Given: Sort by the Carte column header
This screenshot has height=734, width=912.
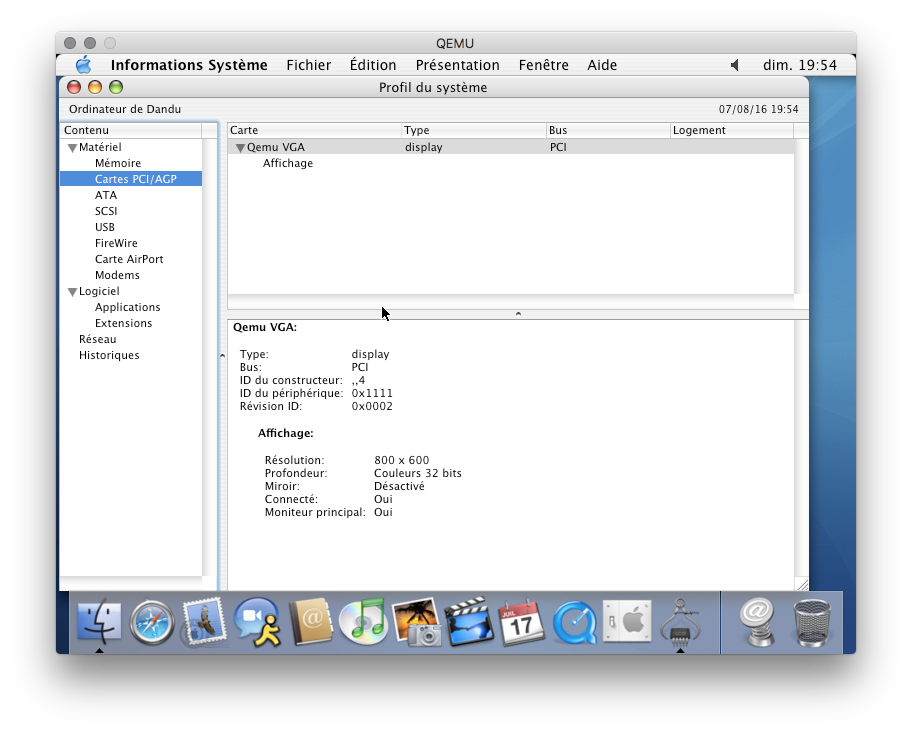Looking at the screenshot, I should [314, 130].
